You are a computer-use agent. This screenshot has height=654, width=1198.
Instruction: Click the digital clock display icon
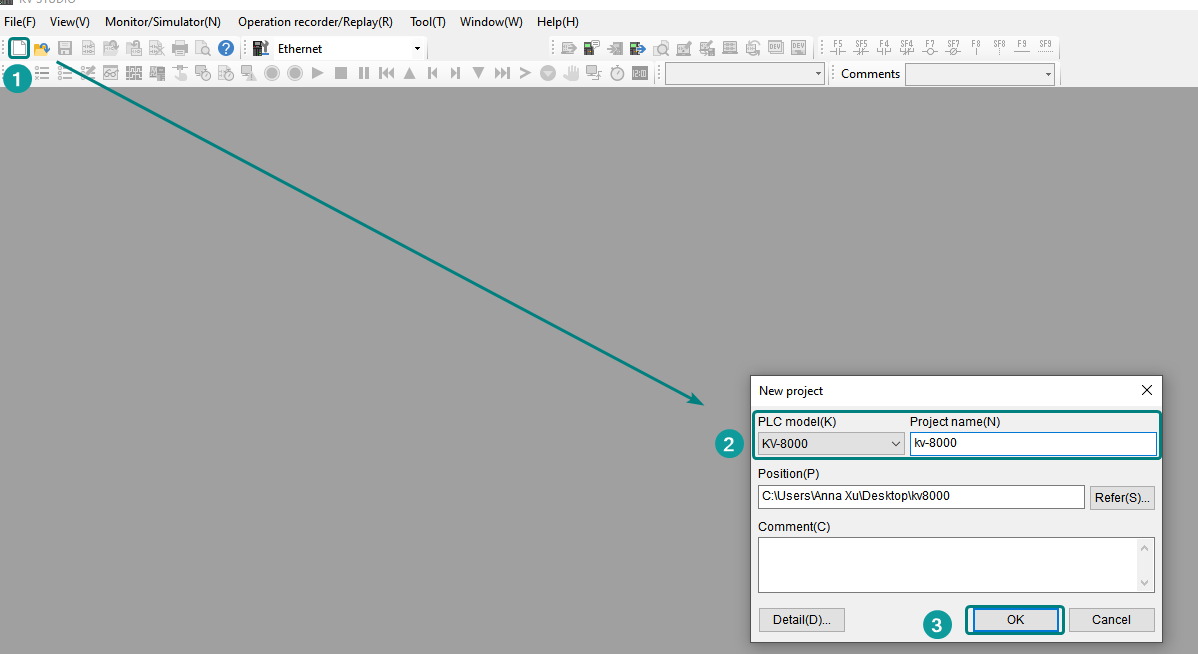pos(639,73)
